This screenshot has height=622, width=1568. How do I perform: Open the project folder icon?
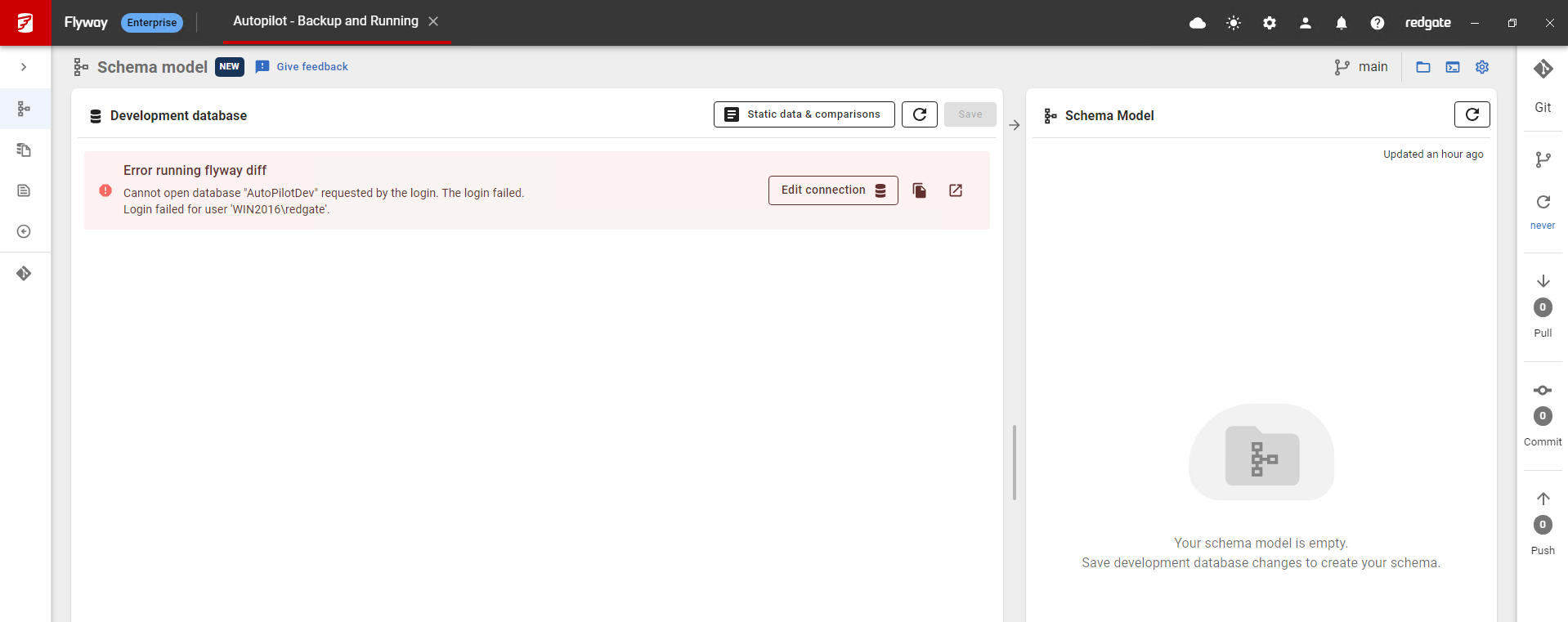click(x=1423, y=67)
